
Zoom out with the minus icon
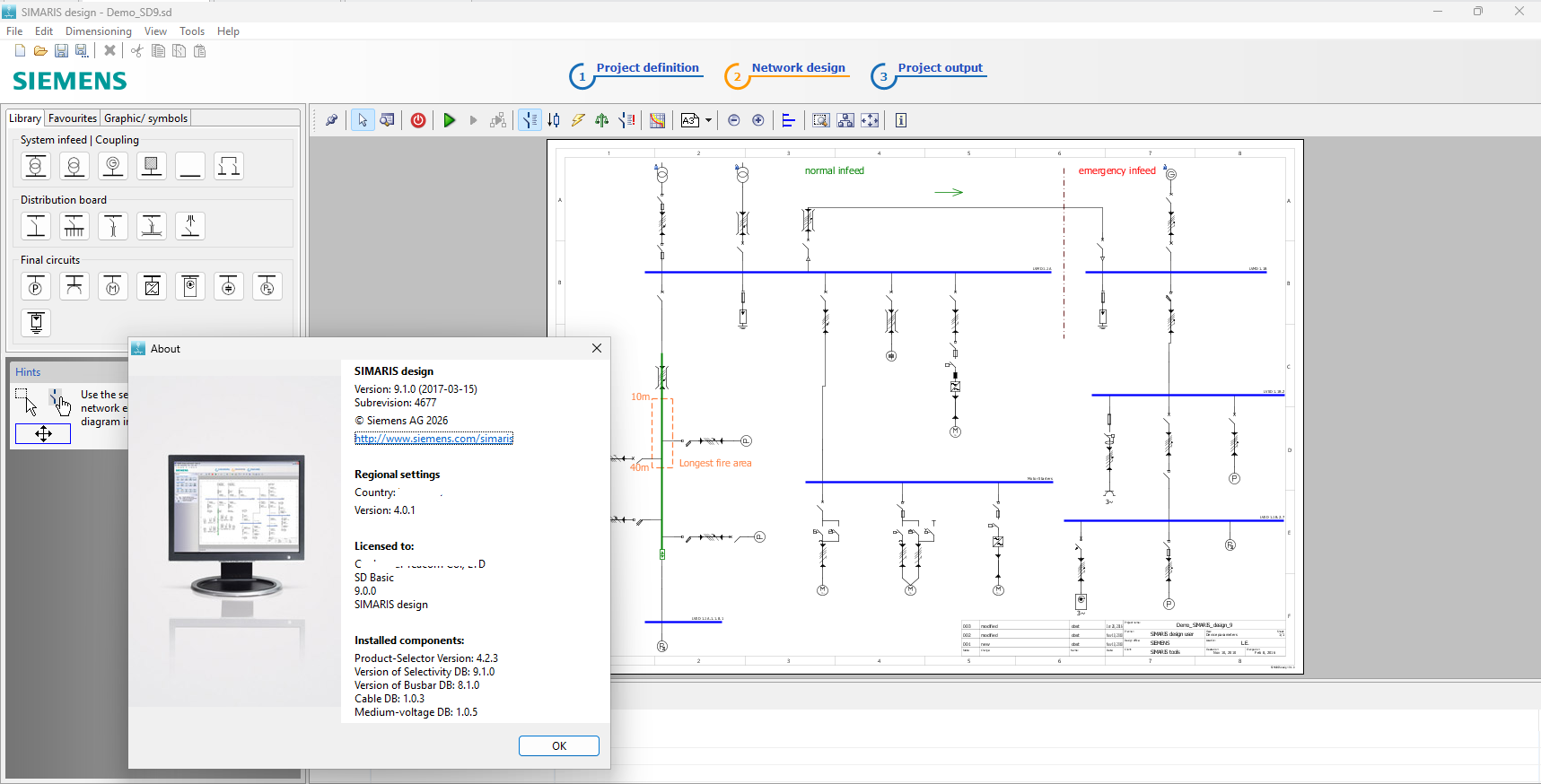coord(734,120)
